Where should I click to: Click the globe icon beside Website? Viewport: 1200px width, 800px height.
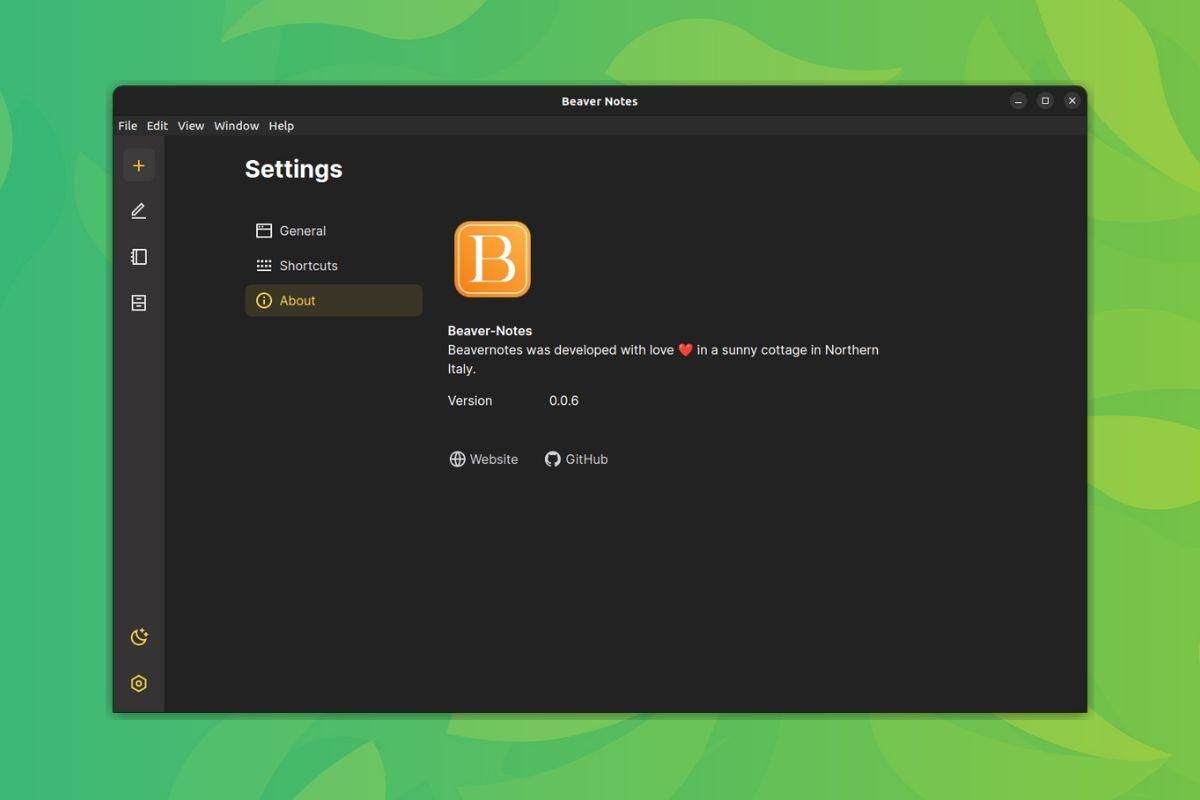coord(457,459)
